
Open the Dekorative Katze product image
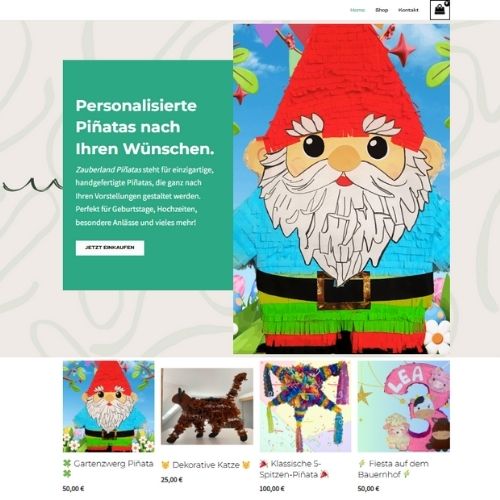pyautogui.click(x=207, y=406)
